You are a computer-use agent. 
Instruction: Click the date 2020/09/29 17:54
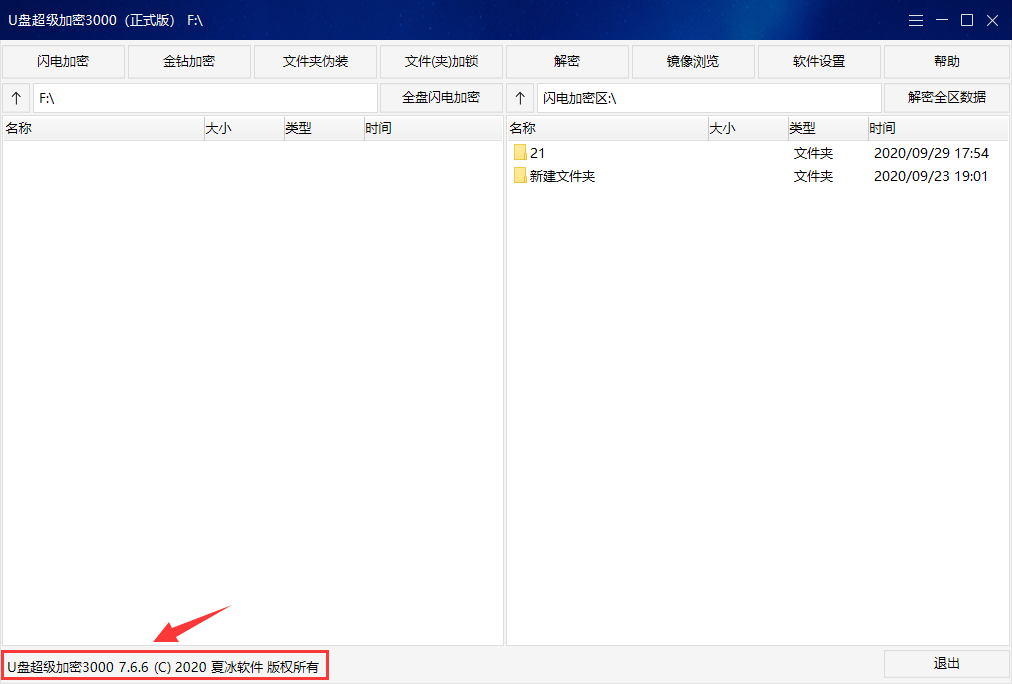(x=931, y=153)
